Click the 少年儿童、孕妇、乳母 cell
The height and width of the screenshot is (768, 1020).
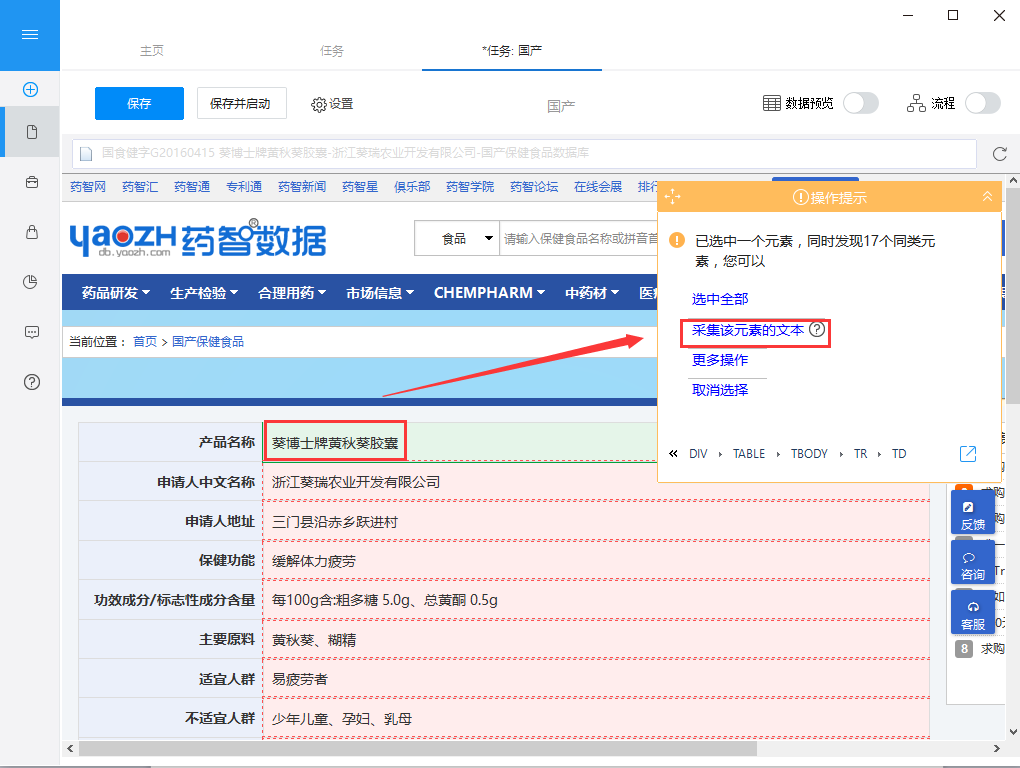coord(596,719)
